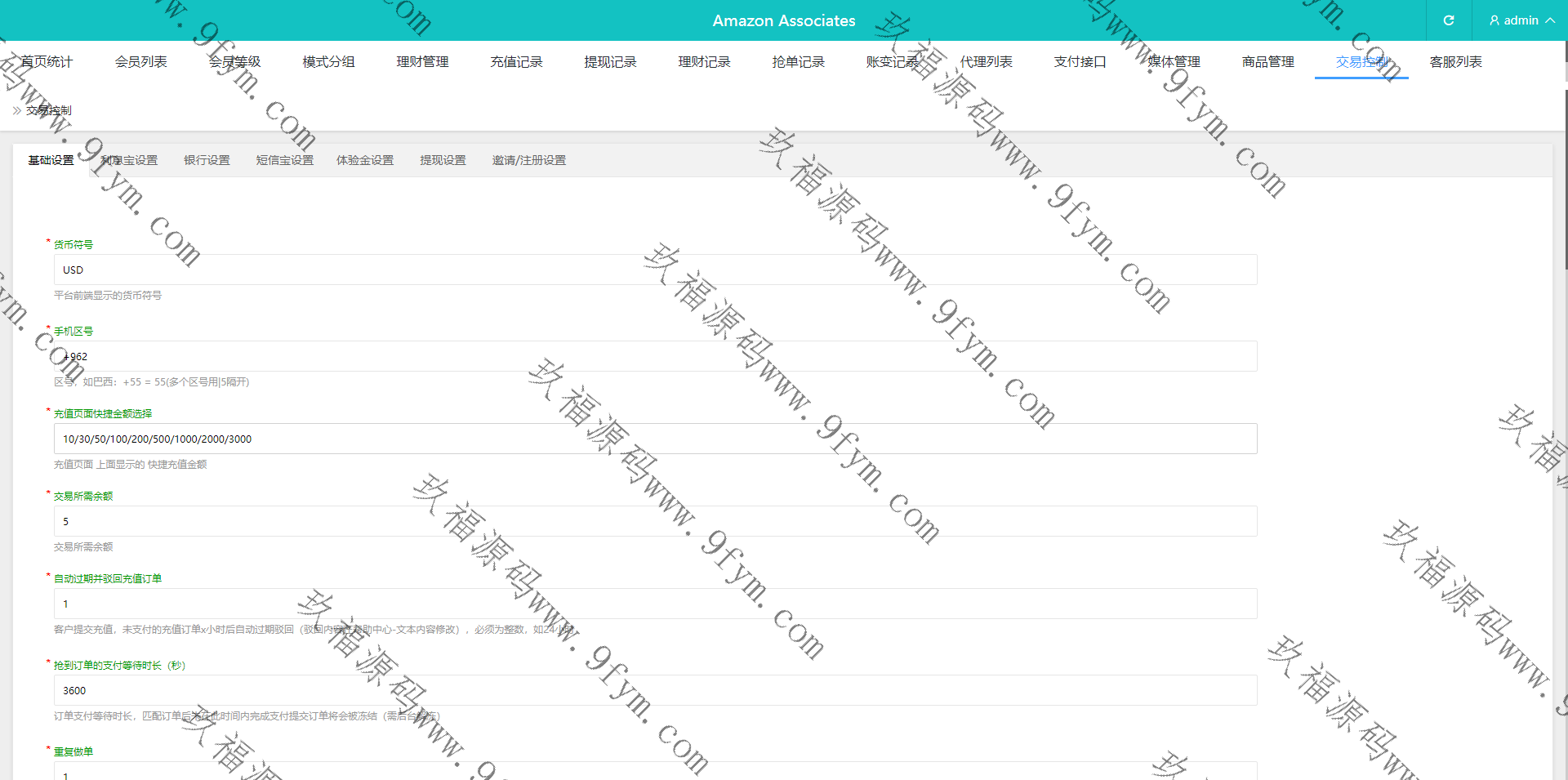
Task: Click the 充值页面快捷金额选择 field
Action: click(x=655, y=439)
